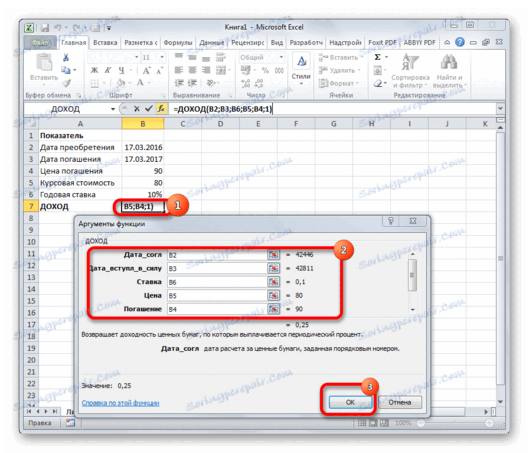This screenshot has width=529, height=453.
Task: Click the borders icon in font group
Action: point(95,83)
